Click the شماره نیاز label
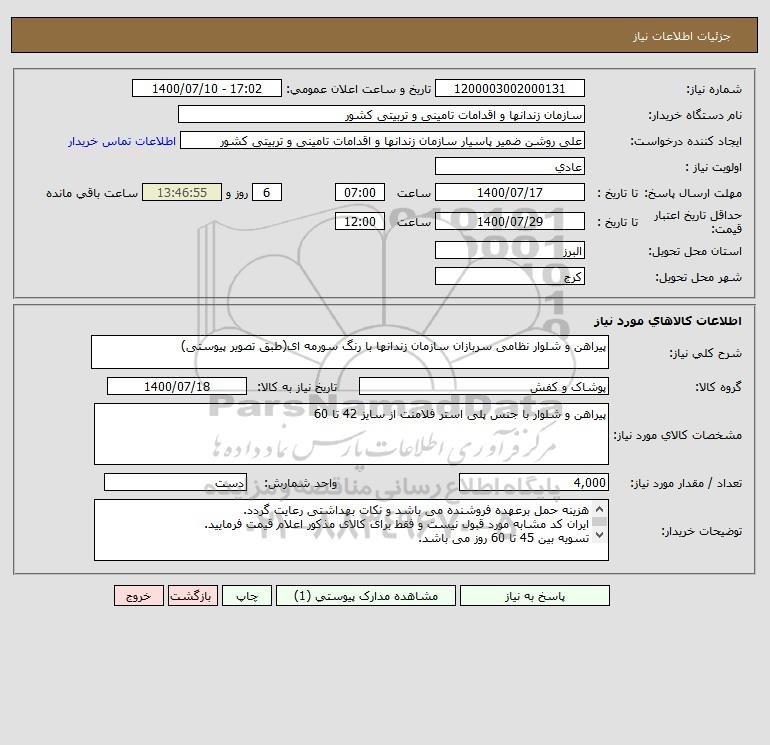This screenshot has width=770, height=745. (x=714, y=89)
